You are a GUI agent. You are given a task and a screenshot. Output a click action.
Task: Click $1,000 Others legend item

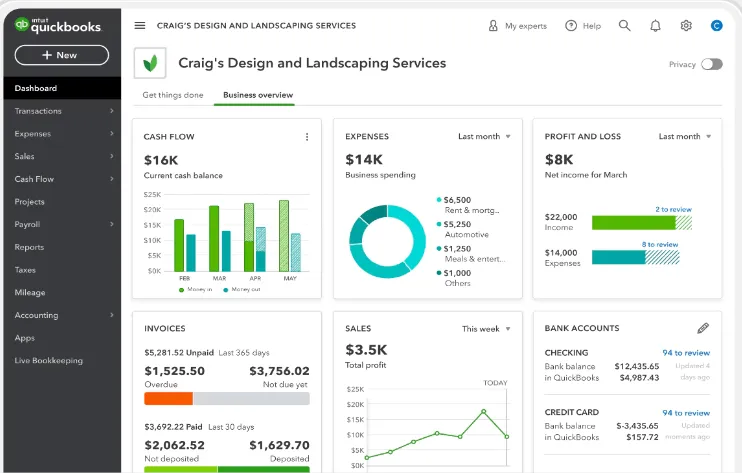454,278
